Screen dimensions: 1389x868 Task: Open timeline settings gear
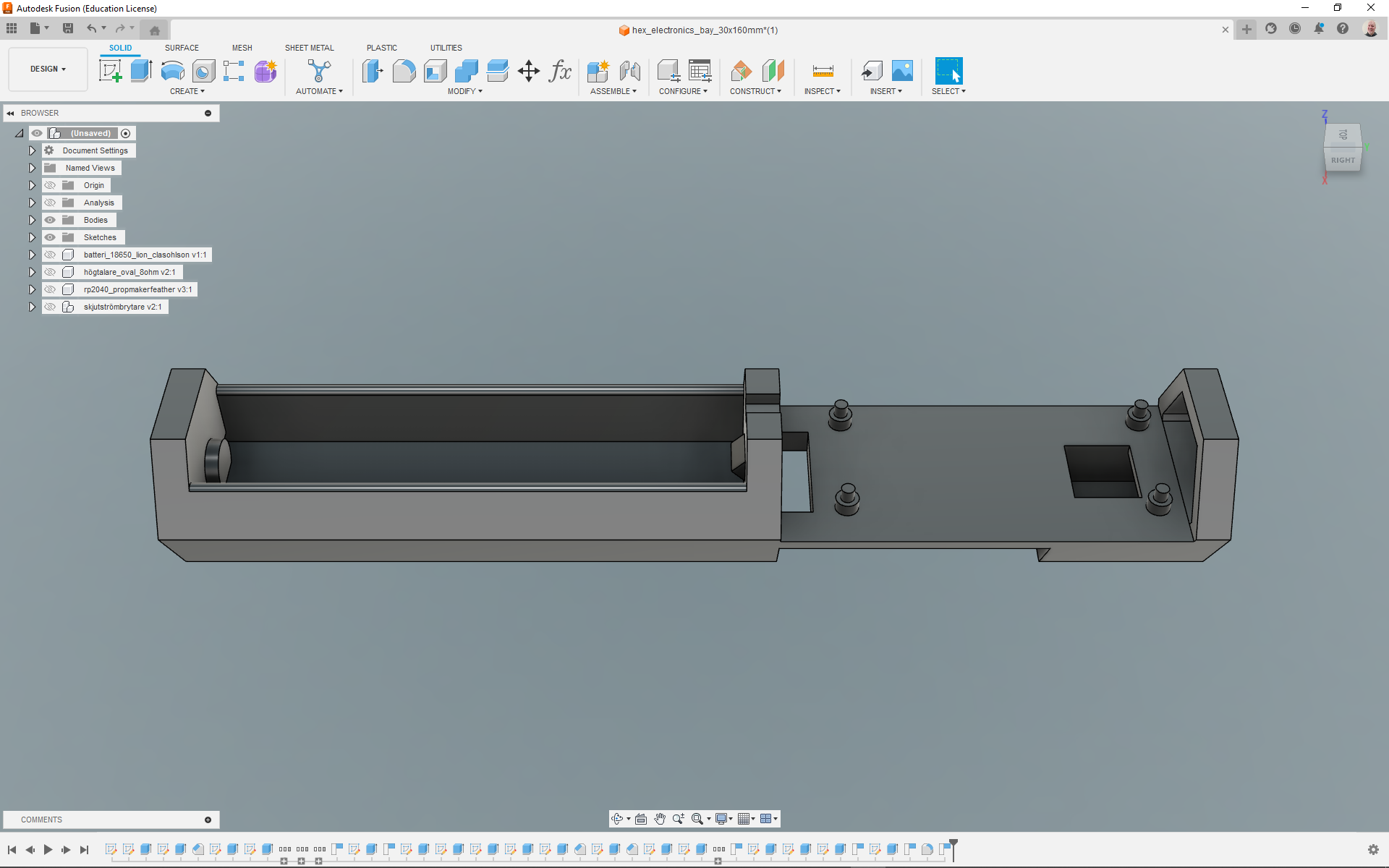pos(1373,849)
